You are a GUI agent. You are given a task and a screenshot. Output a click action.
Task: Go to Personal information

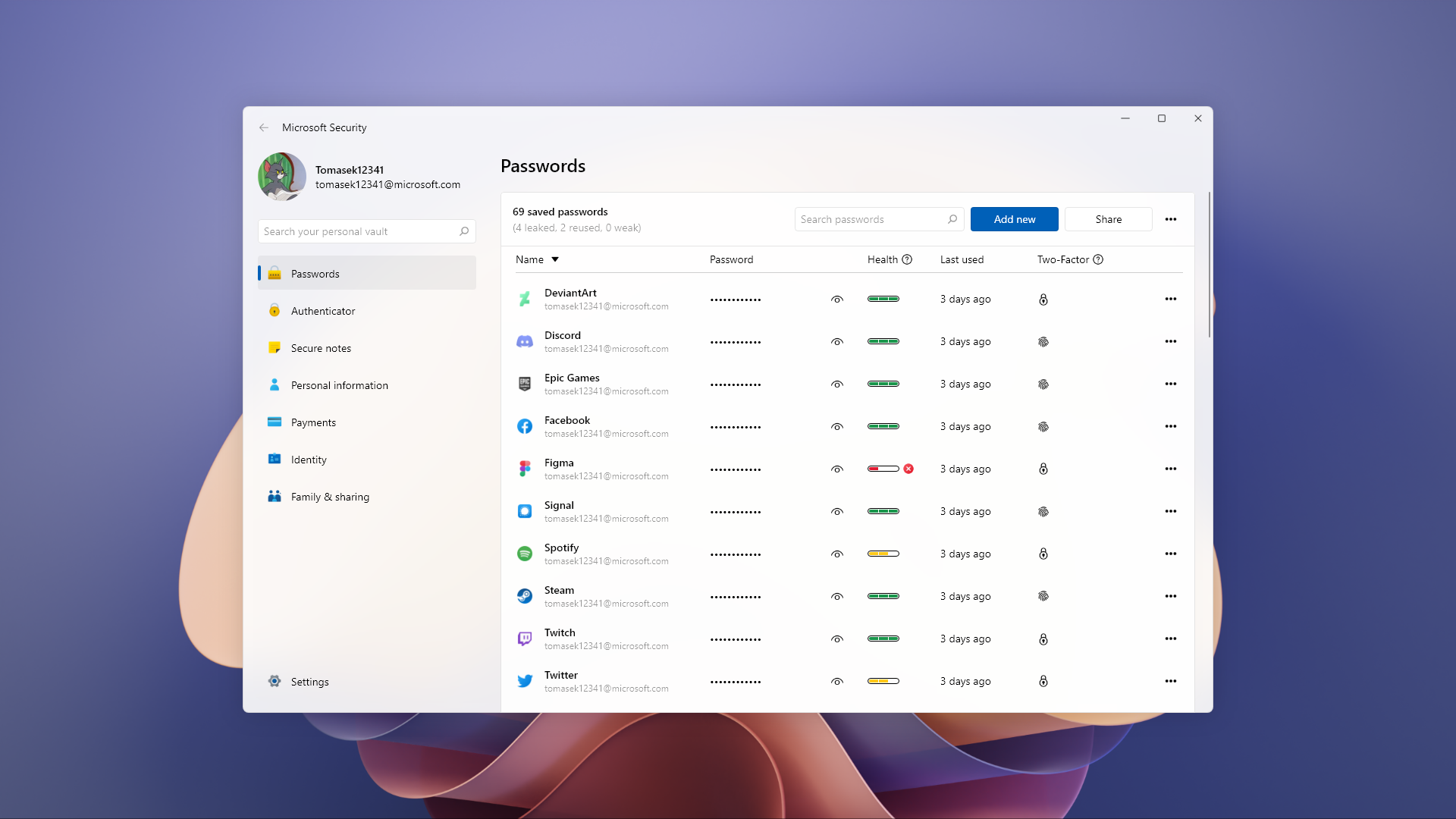tap(367, 385)
